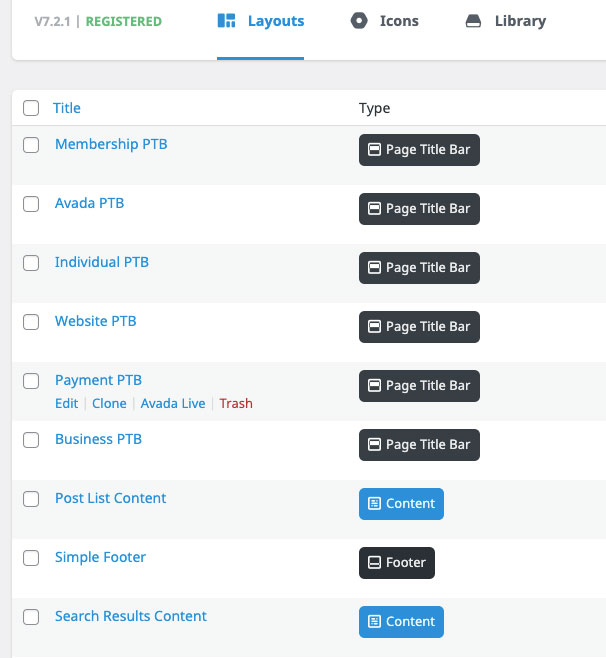The image size is (606, 658).
Task: Click Page Title Bar badge for Business PTB
Action: coord(419,445)
